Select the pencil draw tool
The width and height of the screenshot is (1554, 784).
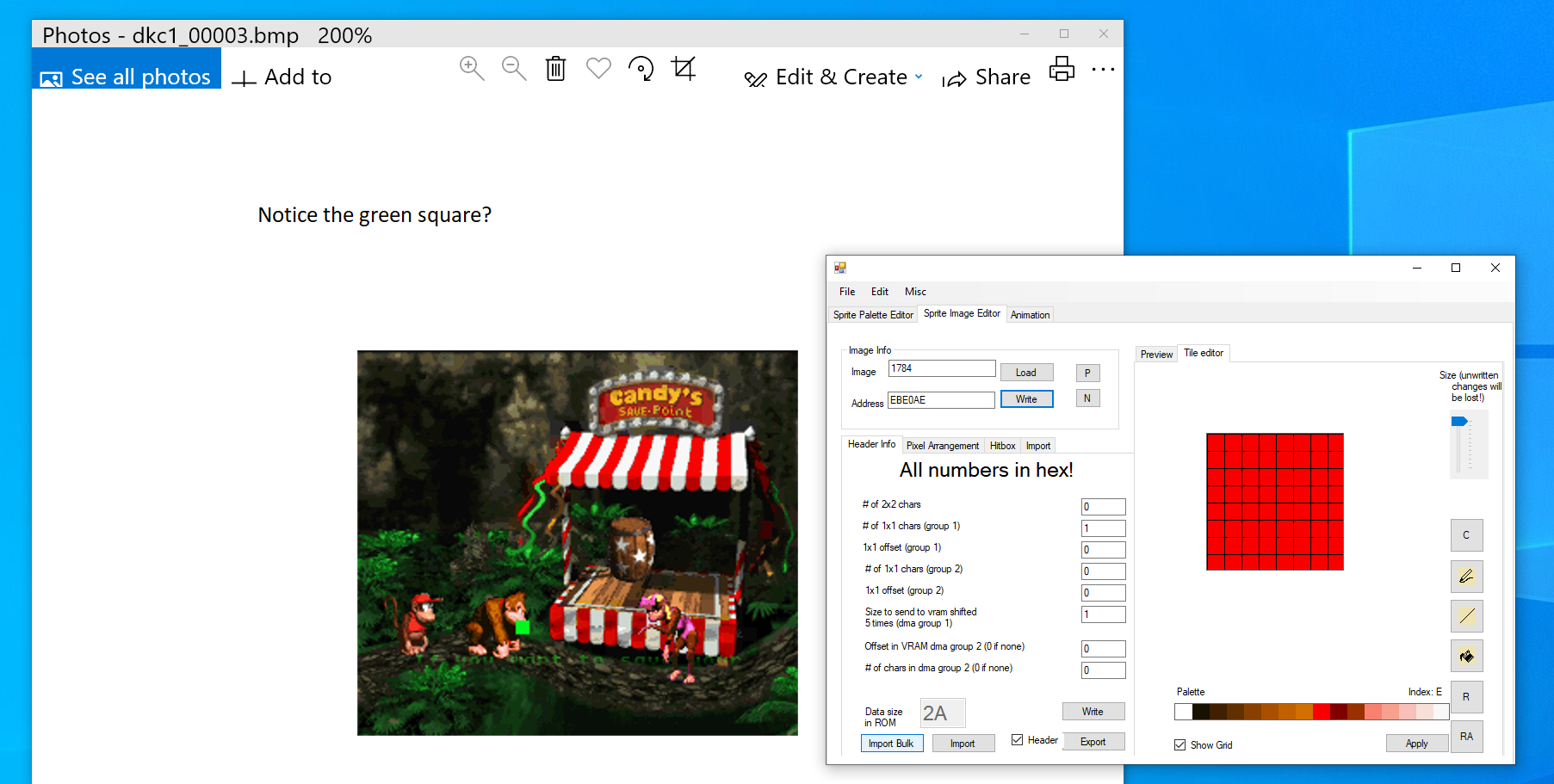pos(1466,576)
